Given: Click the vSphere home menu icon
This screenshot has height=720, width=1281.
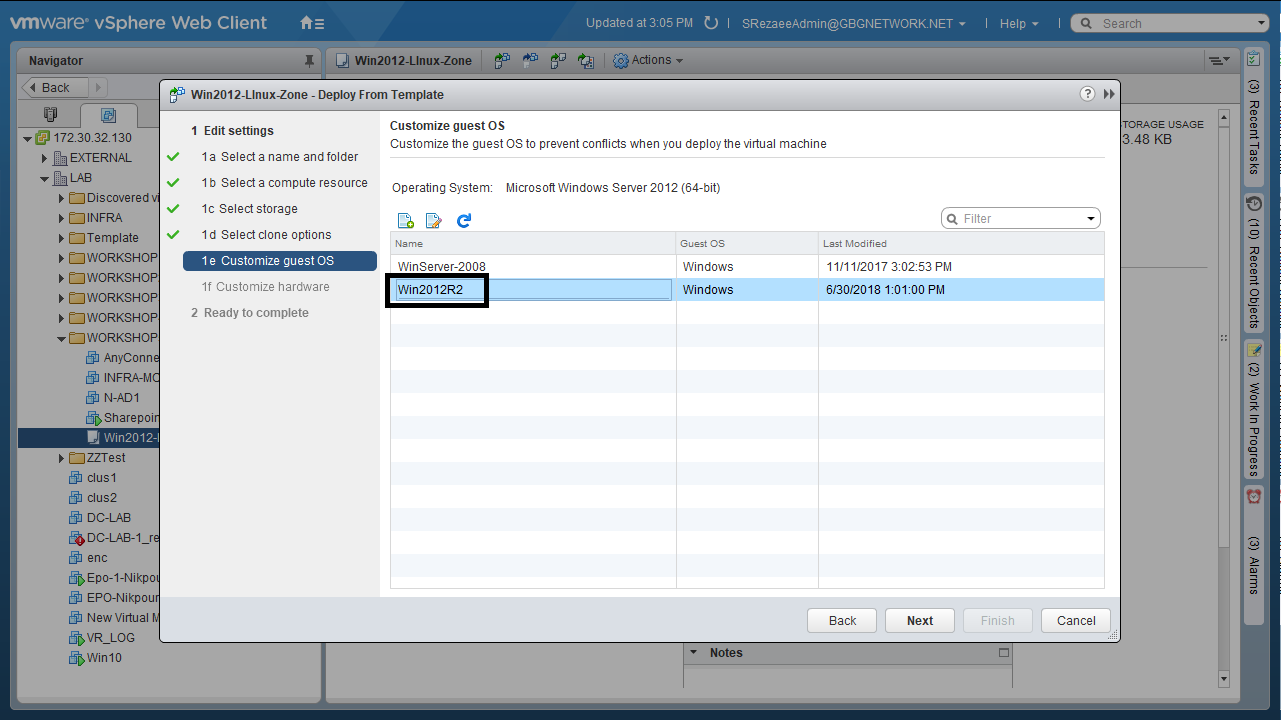Looking at the screenshot, I should pyautogui.click(x=312, y=23).
